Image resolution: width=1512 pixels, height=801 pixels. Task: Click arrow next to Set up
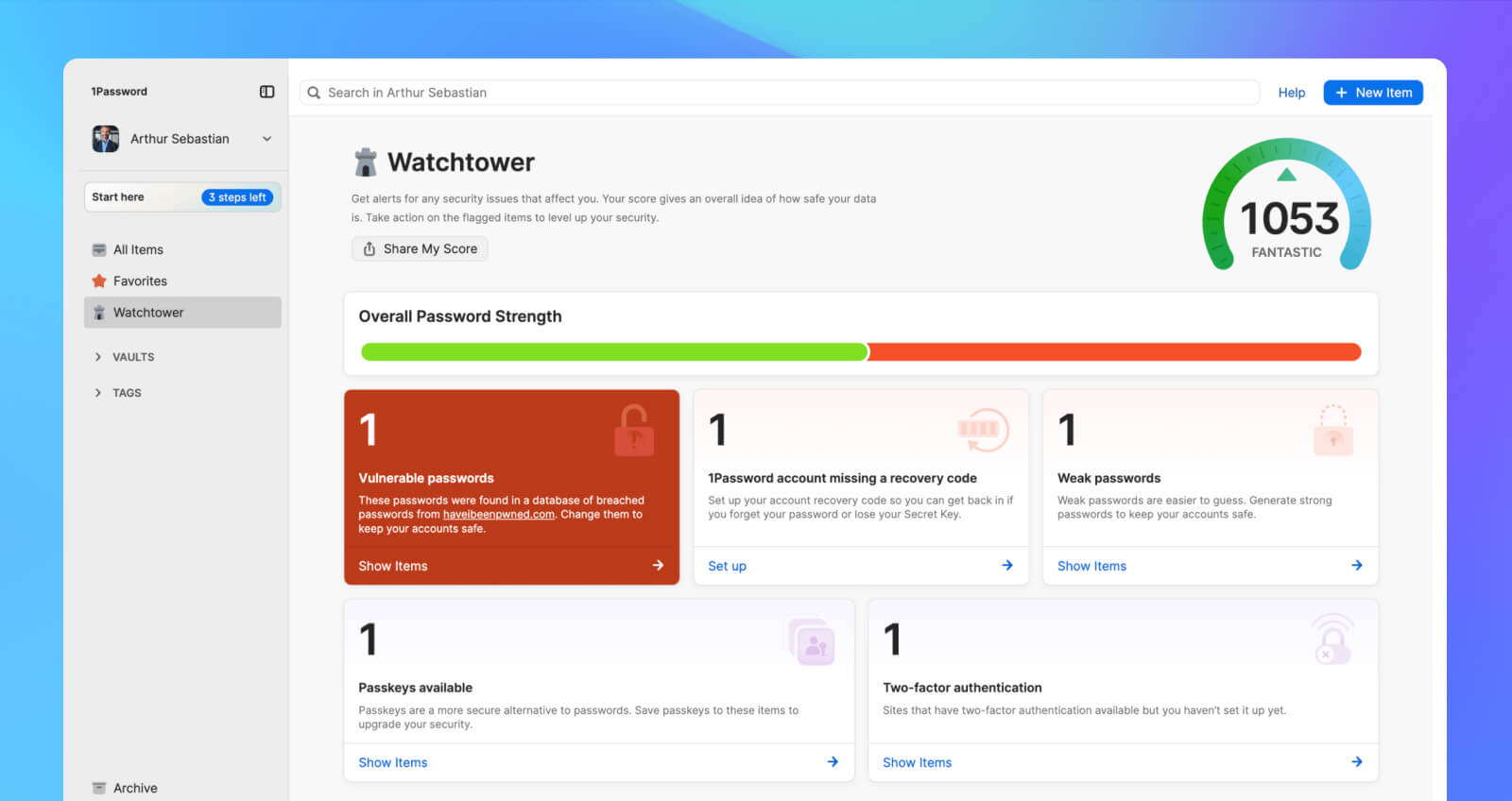1007,566
